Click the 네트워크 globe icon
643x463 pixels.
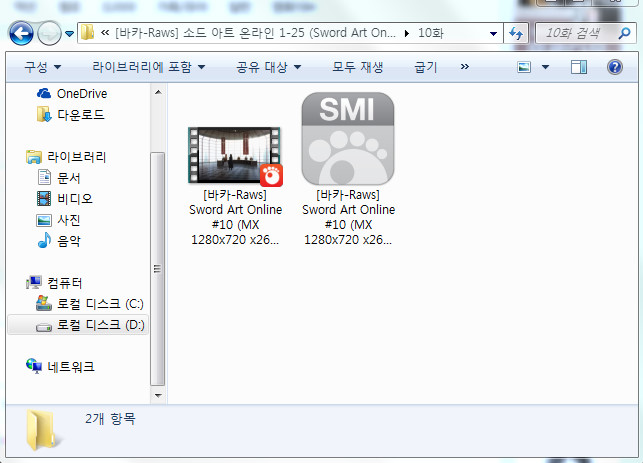34,366
